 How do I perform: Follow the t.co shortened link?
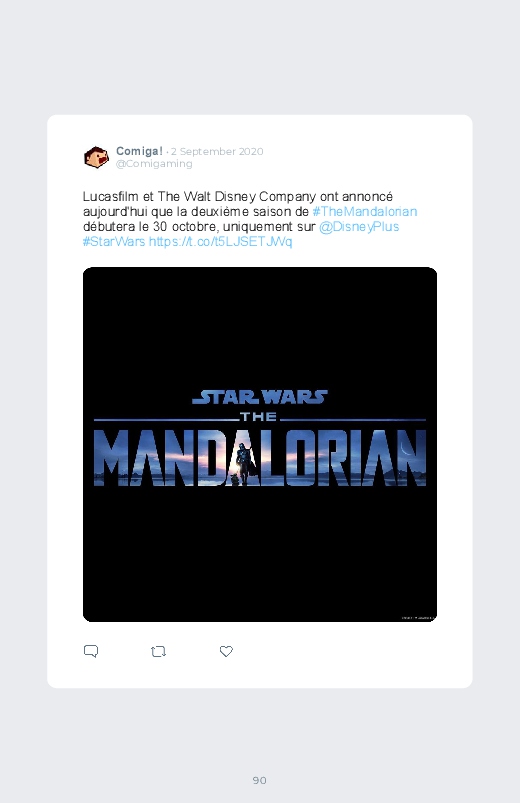coord(220,241)
